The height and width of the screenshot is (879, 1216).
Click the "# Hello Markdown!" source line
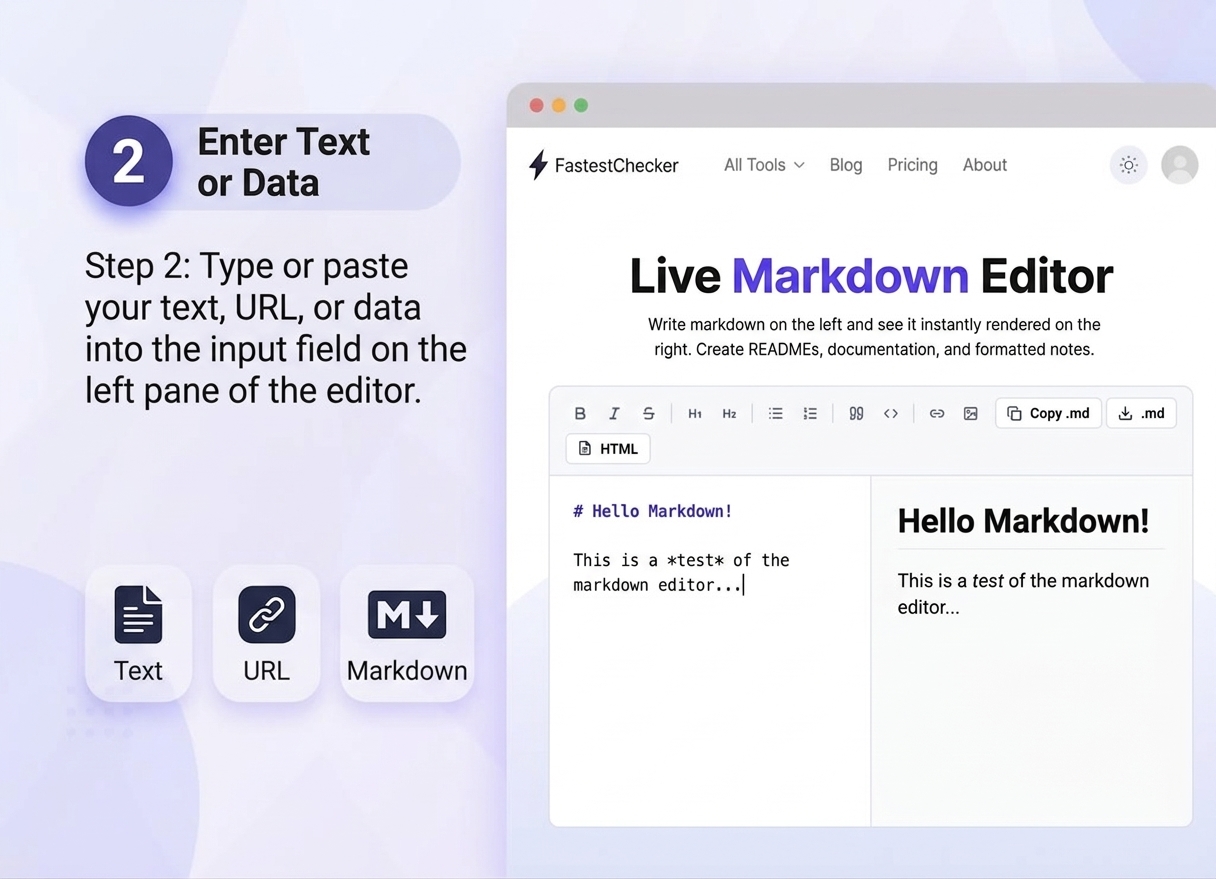click(652, 511)
